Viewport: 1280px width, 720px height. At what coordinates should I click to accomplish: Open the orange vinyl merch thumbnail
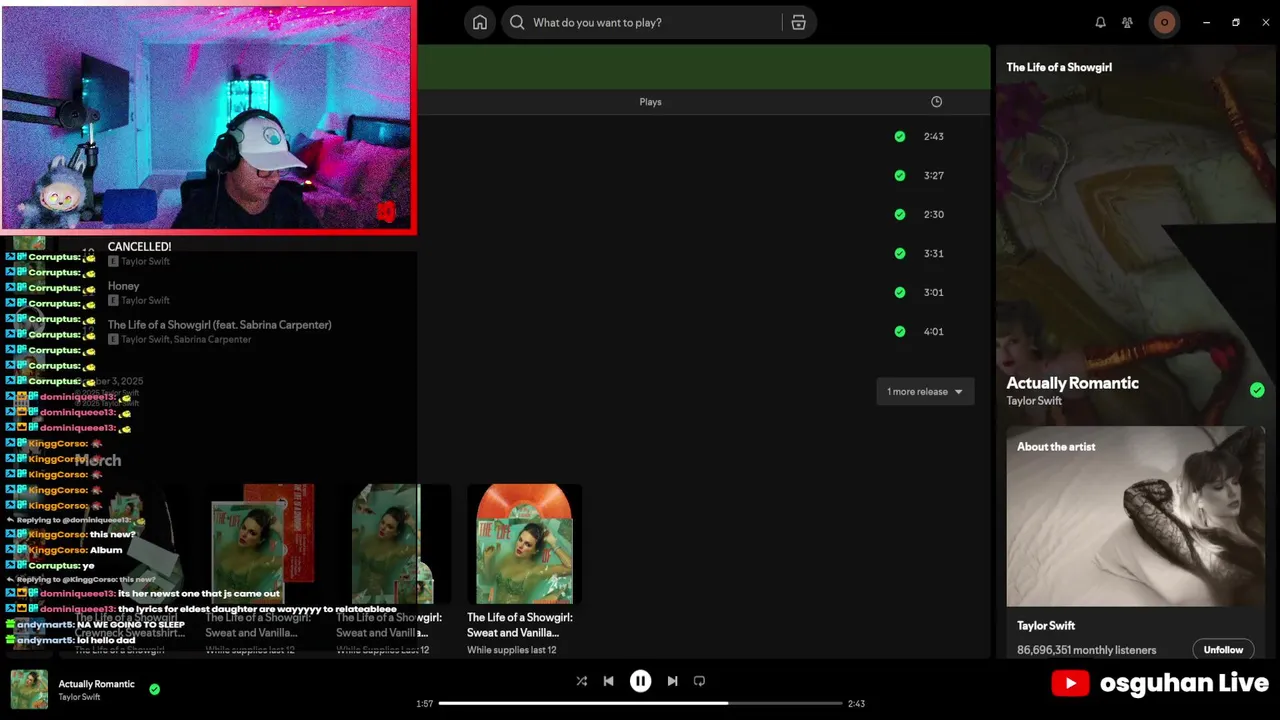tap(524, 544)
